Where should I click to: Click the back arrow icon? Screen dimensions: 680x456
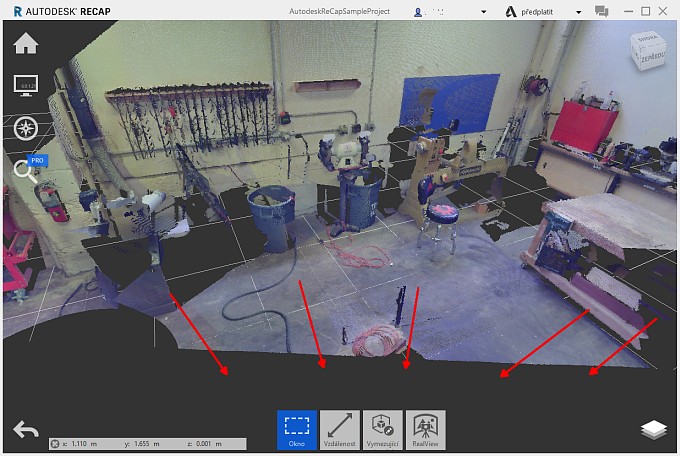[26, 430]
